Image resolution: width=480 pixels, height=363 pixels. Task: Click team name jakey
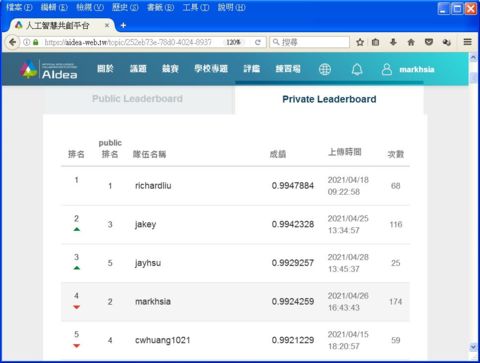145,225
